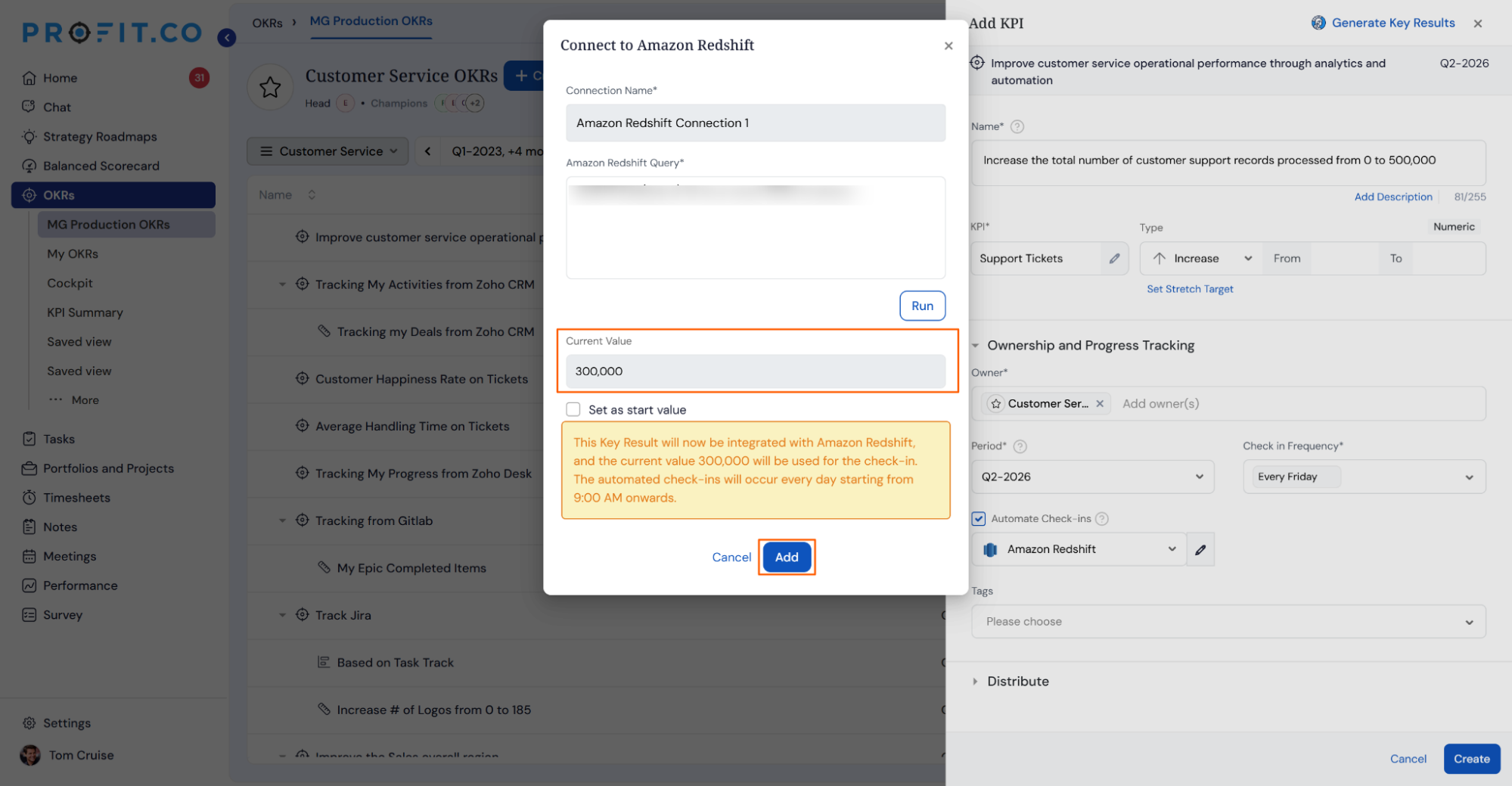Open the Tags Please choose dropdown

[x=1228, y=622]
